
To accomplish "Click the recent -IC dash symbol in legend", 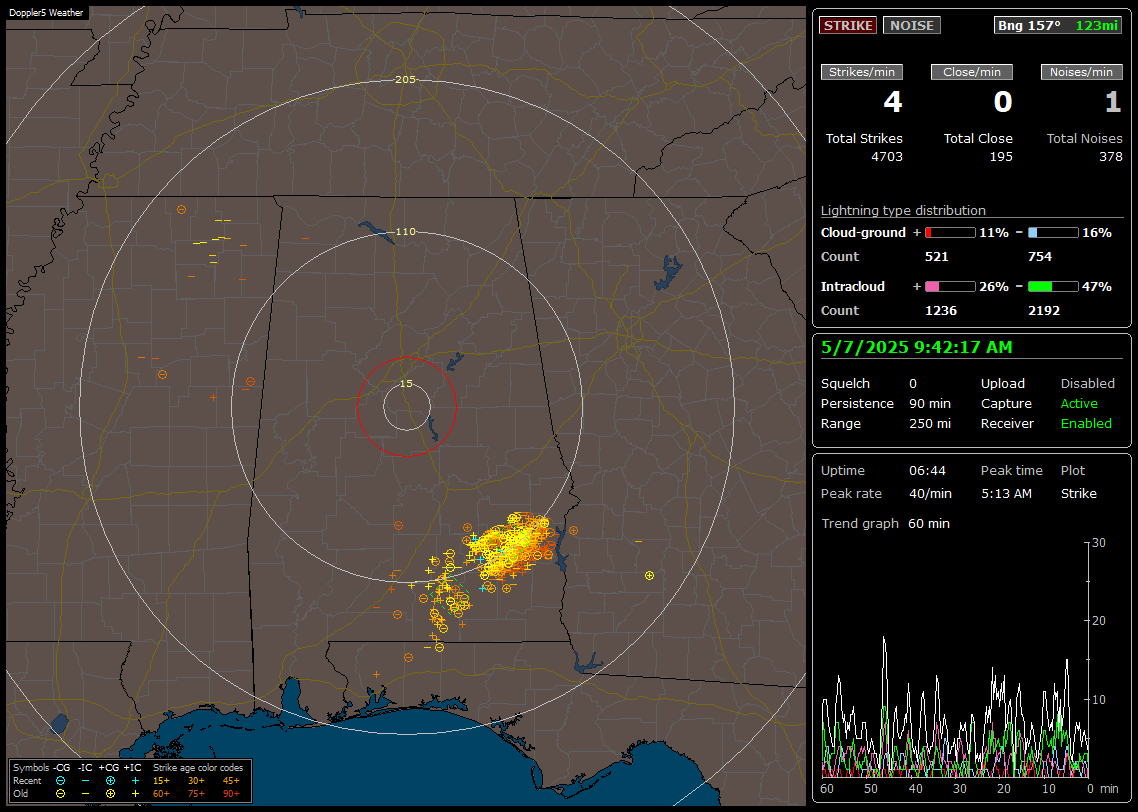I will coord(86,781).
